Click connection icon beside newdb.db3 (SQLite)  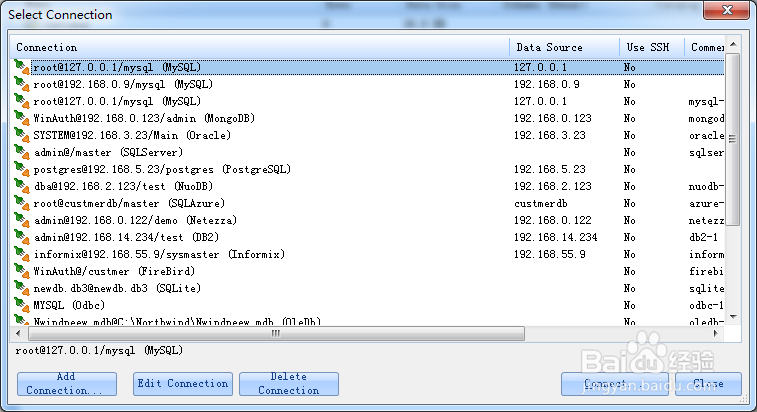click(22, 288)
